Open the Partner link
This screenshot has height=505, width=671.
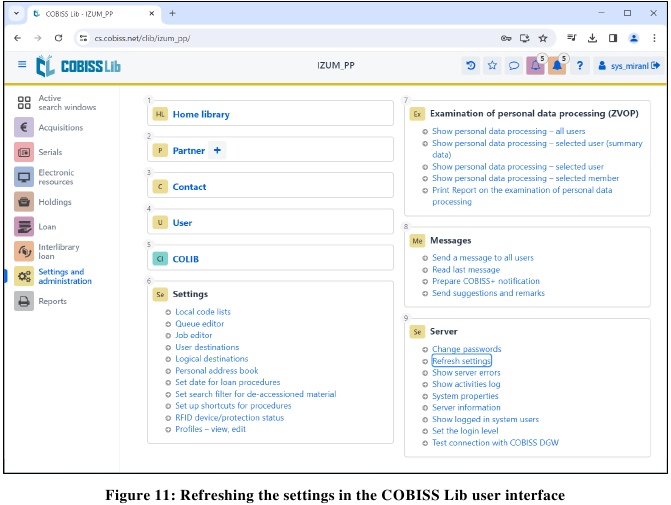pyautogui.click(x=189, y=151)
